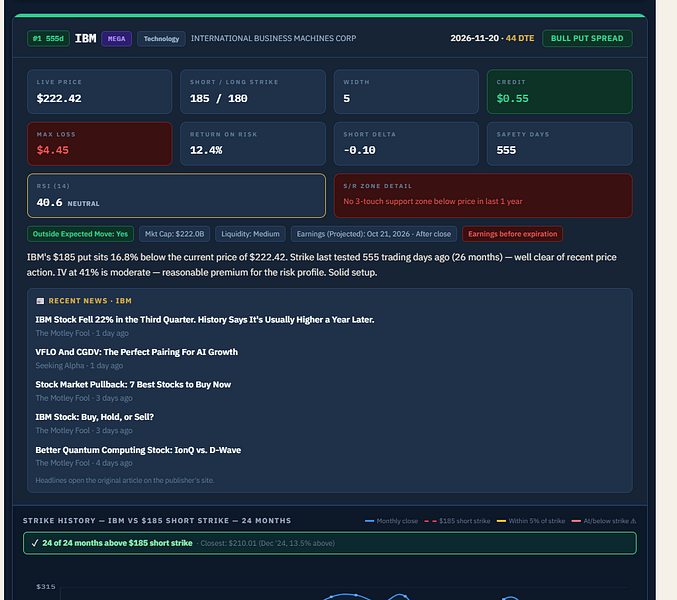Click the Closest: $210.01 Dec '24 note

tap(268, 543)
